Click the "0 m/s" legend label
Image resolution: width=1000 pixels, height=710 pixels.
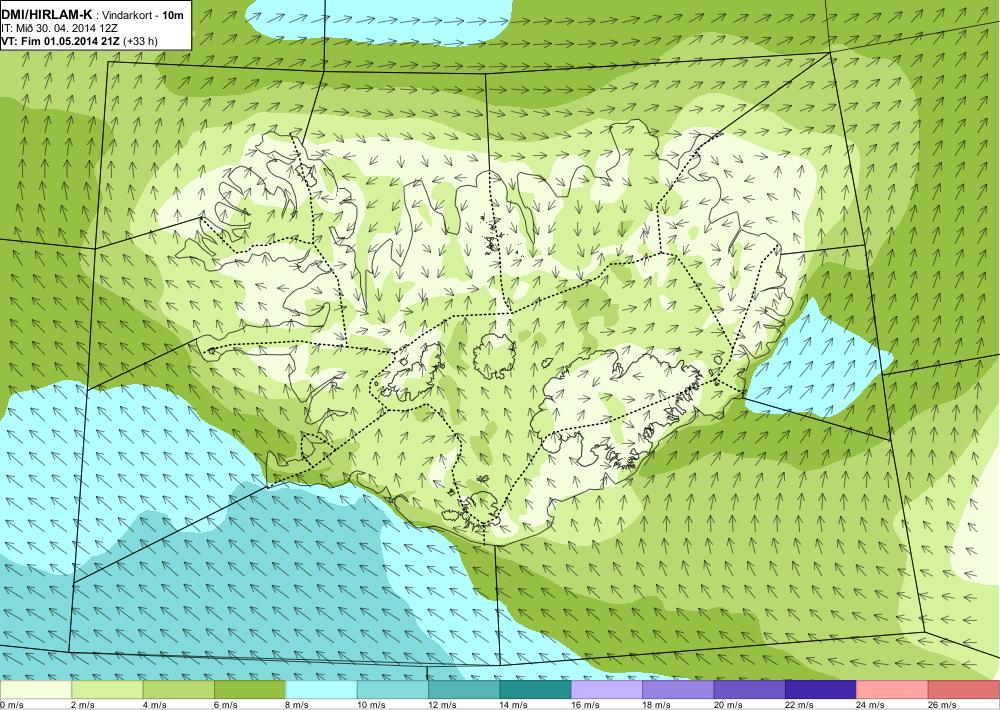click(x=11, y=705)
